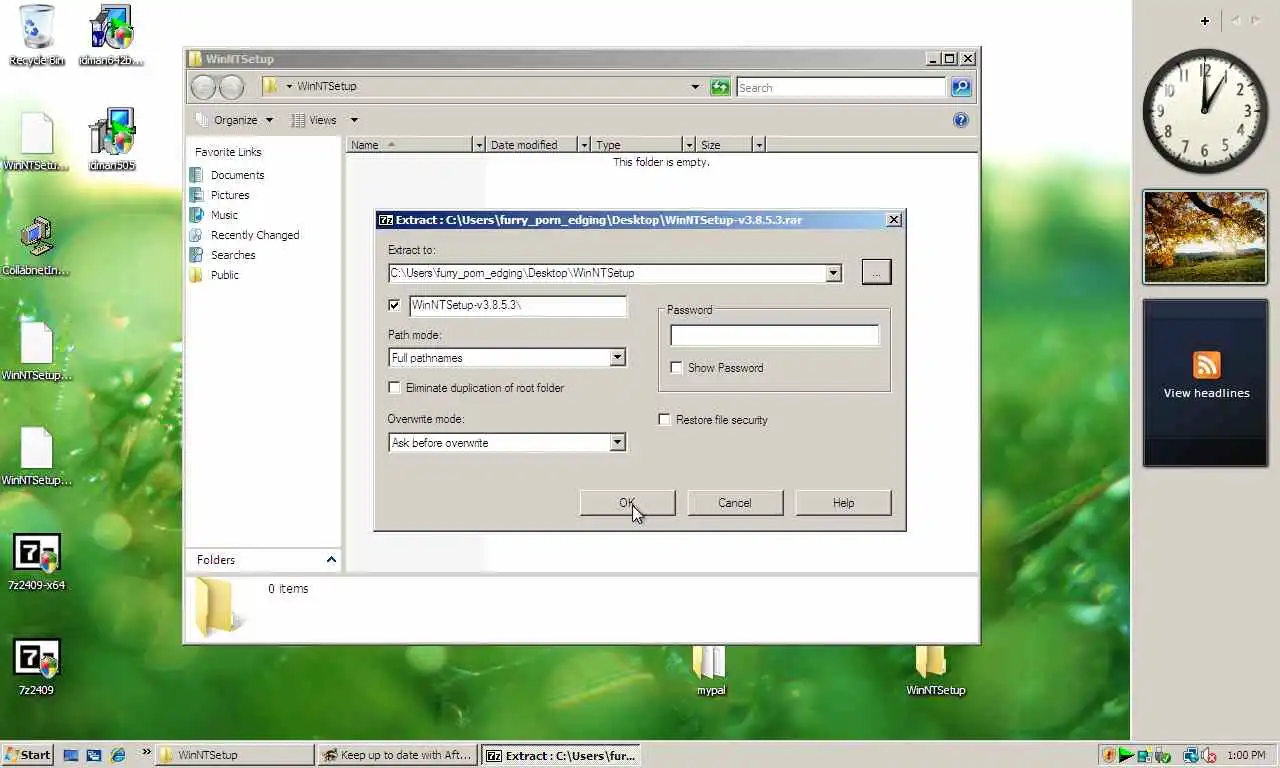Click the Help button in Extract dialog
This screenshot has width=1280, height=768.
pos(843,503)
